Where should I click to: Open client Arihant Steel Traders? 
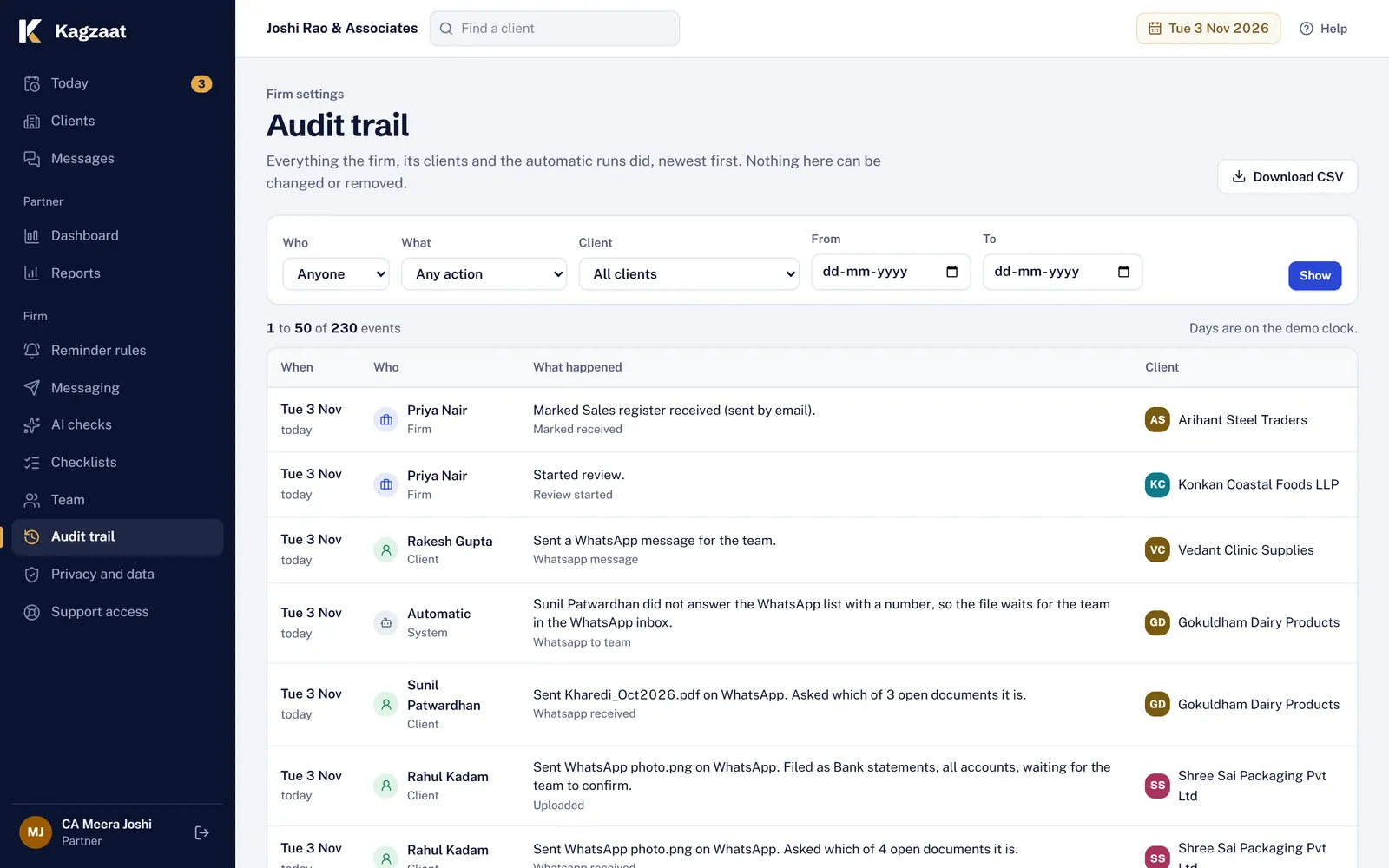[x=1242, y=419]
